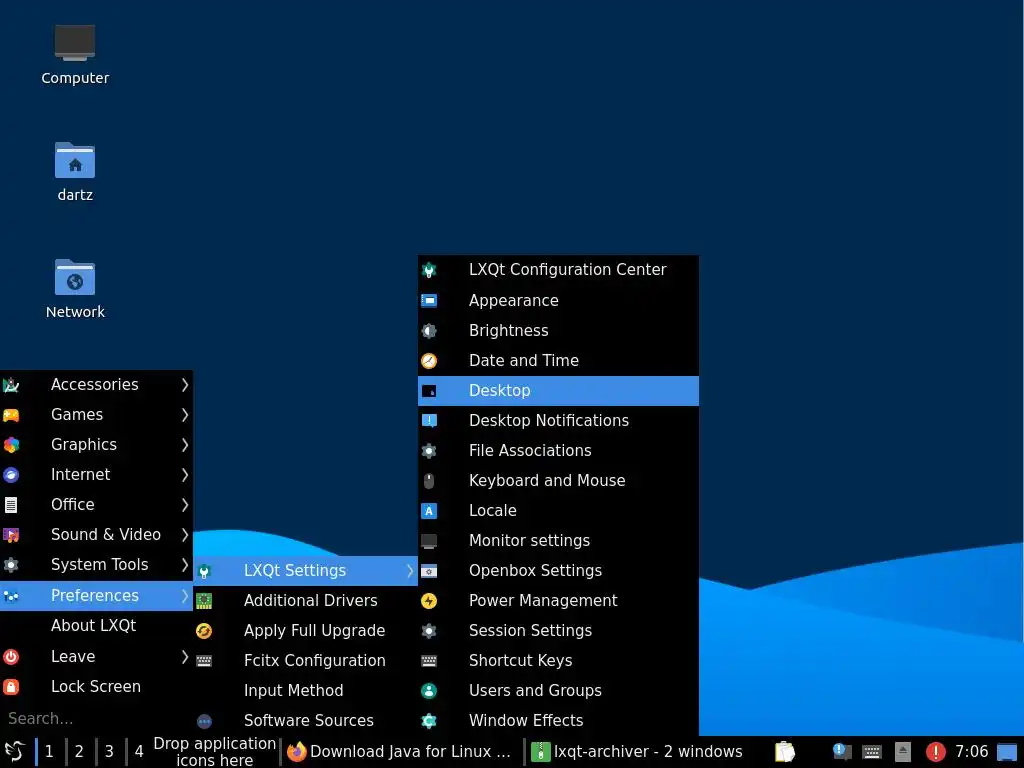The height and width of the screenshot is (768, 1024).
Task: Expand the Internet submenu arrow
Action: (x=185, y=475)
